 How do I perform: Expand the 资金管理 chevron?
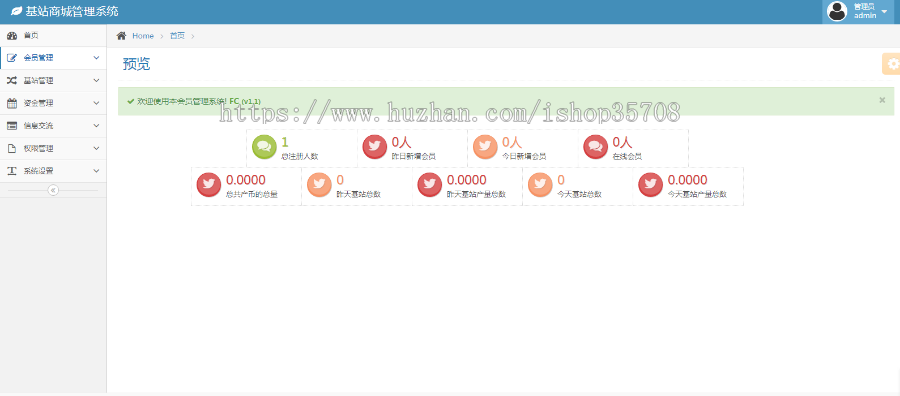coord(96,103)
